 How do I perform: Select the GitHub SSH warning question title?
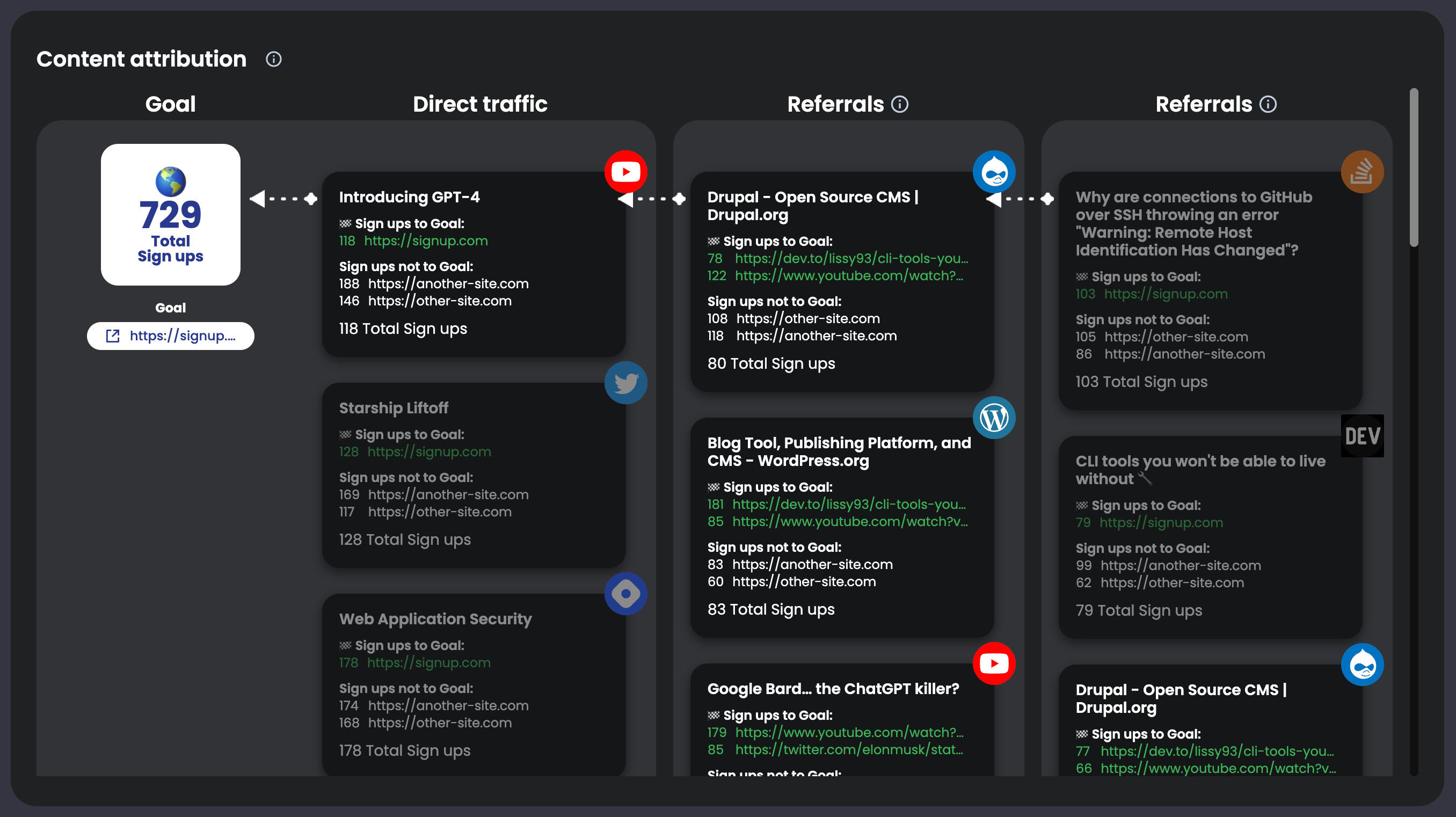[1193, 224]
